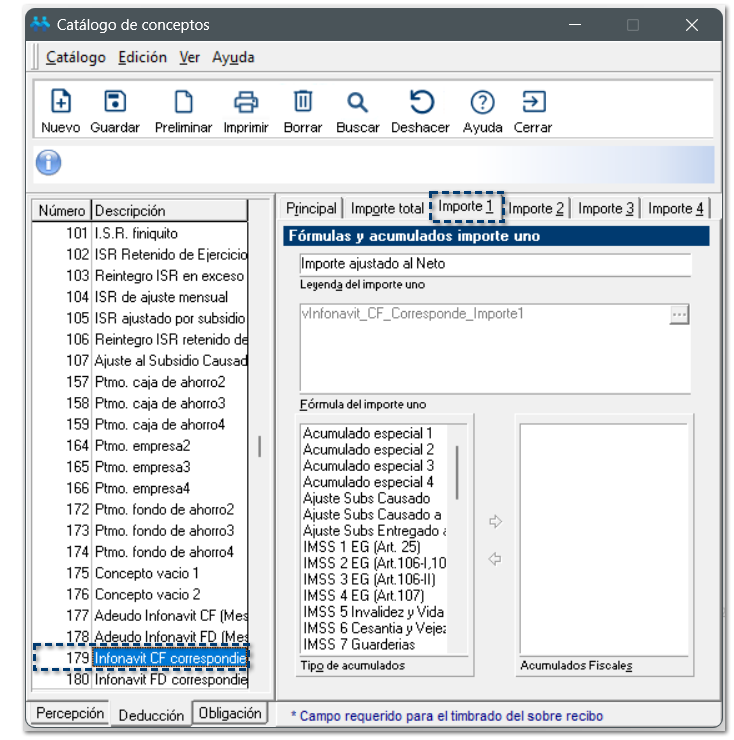The width and height of the screenshot is (734, 740).
Task: Move accumulated item with right arrow
Action: [494, 521]
